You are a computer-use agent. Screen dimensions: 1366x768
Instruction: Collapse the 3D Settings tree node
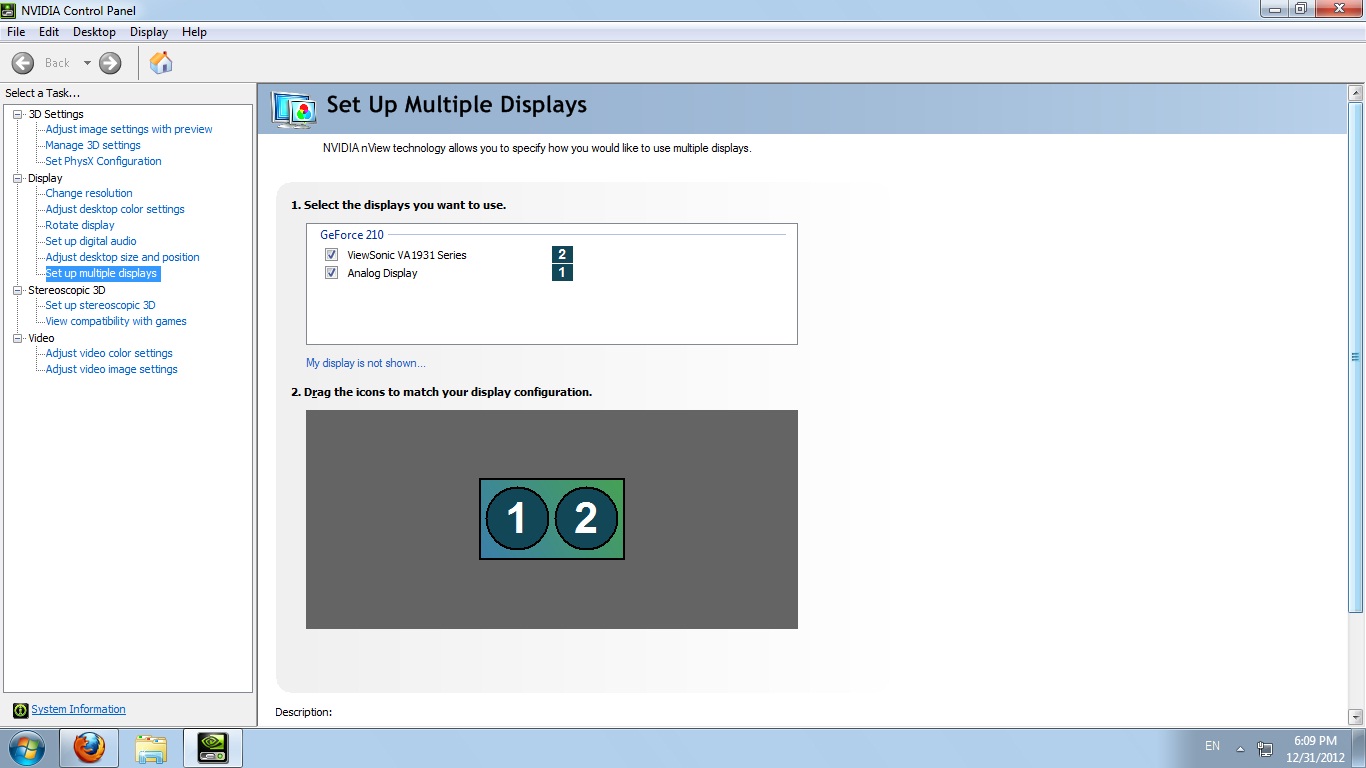click(x=17, y=114)
